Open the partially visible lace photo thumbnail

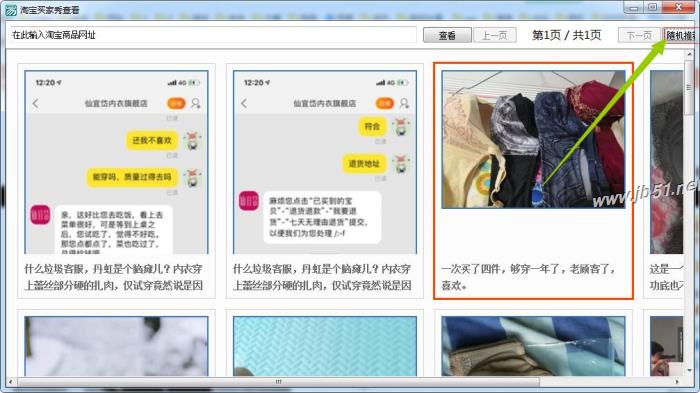(x=667, y=162)
